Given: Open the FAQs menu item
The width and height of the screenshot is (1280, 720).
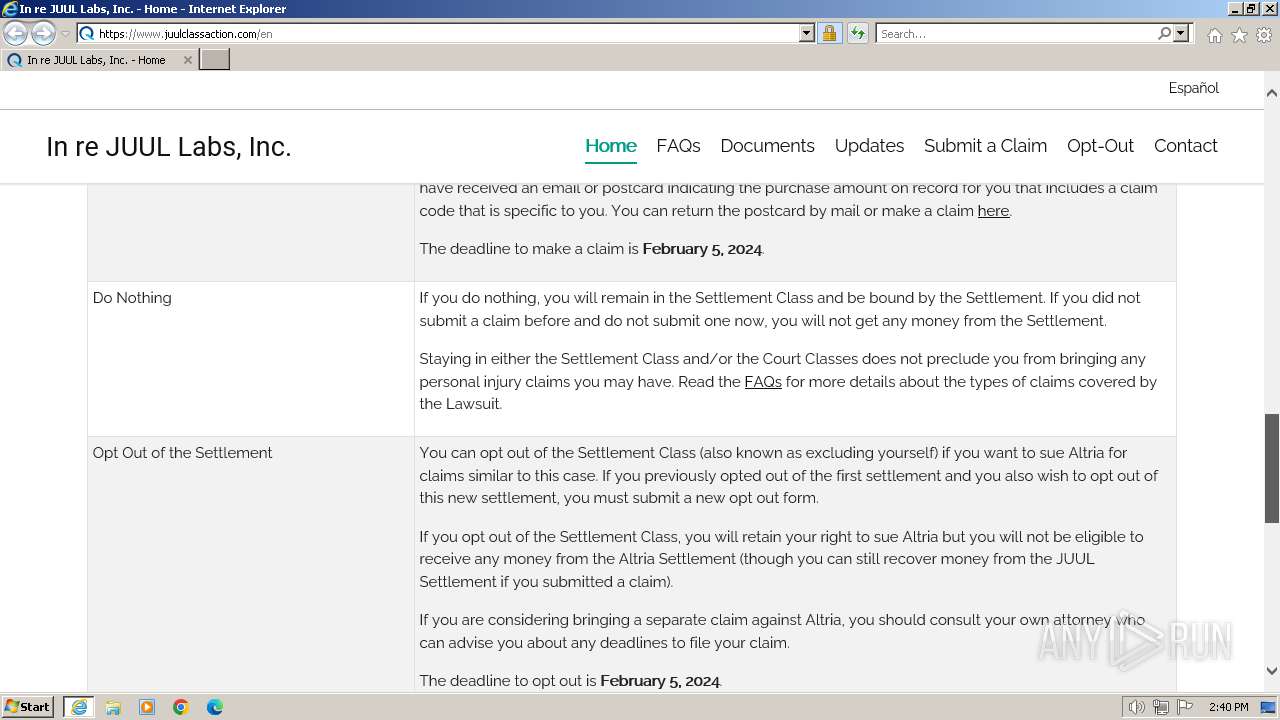Looking at the screenshot, I should tap(678, 146).
